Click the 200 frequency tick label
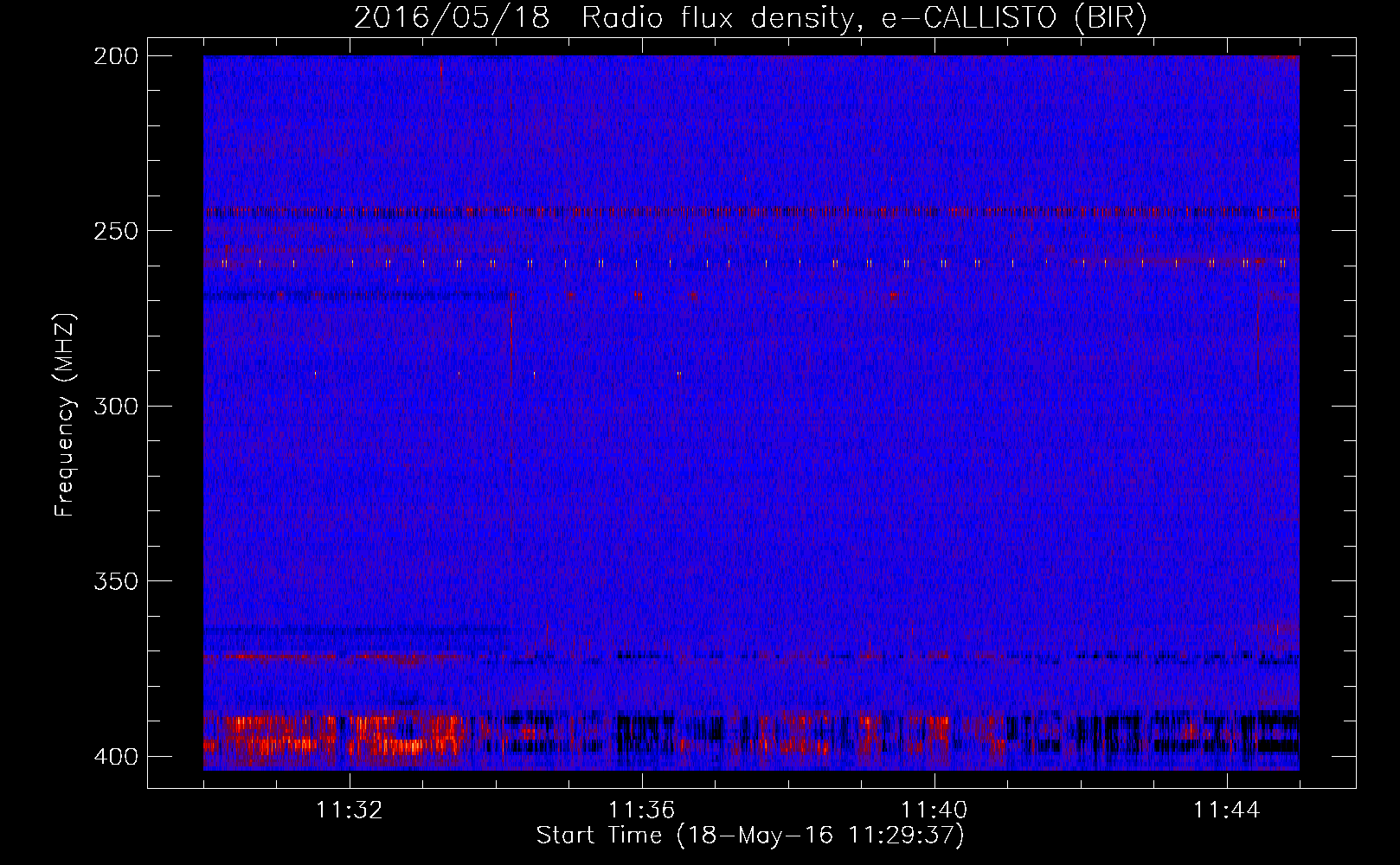Viewport: 1400px width, 865px height. (x=116, y=56)
